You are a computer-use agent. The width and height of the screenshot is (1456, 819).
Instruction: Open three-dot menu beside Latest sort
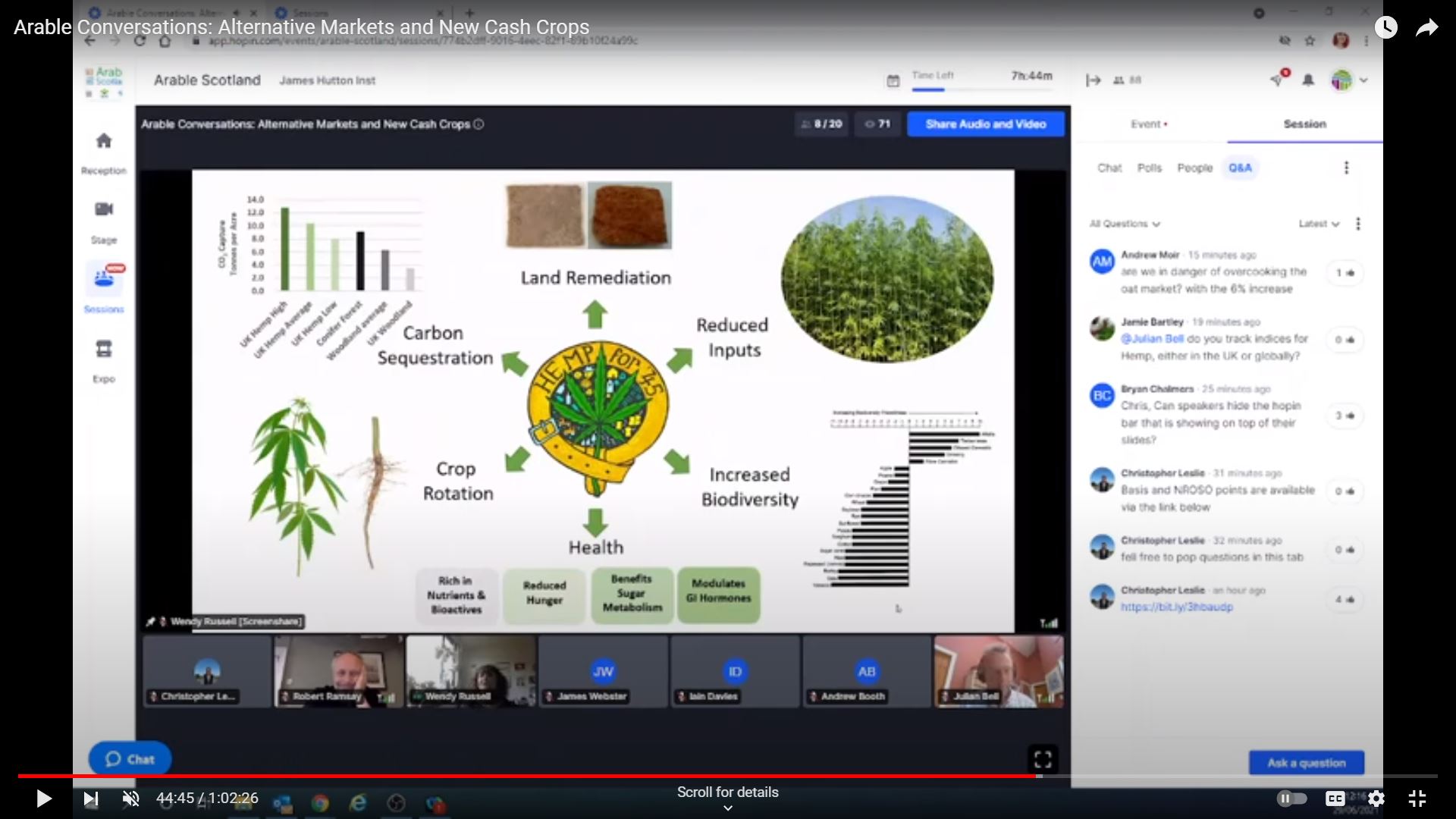click(1357, 224)
